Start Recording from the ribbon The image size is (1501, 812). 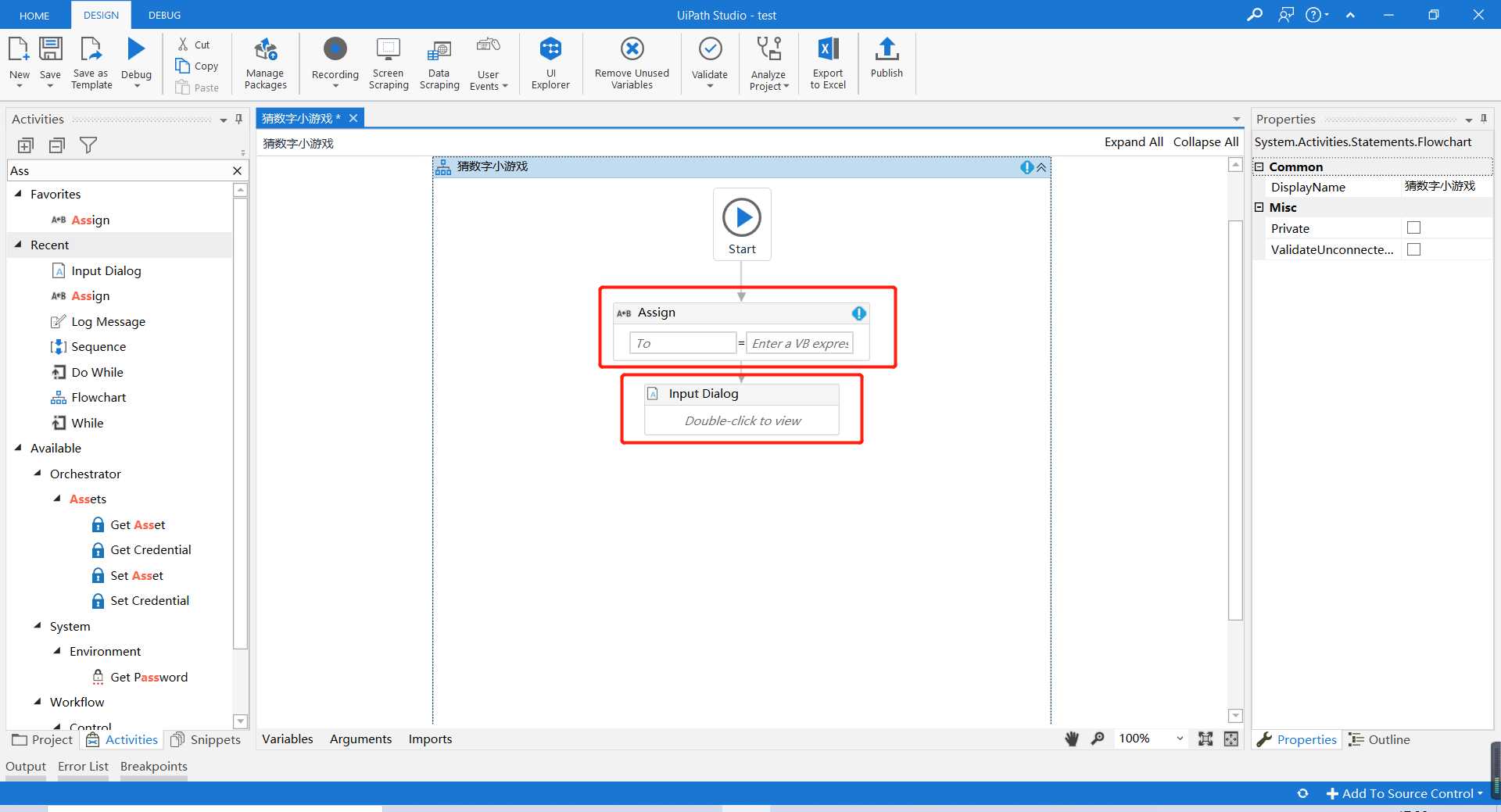(335, 49)
